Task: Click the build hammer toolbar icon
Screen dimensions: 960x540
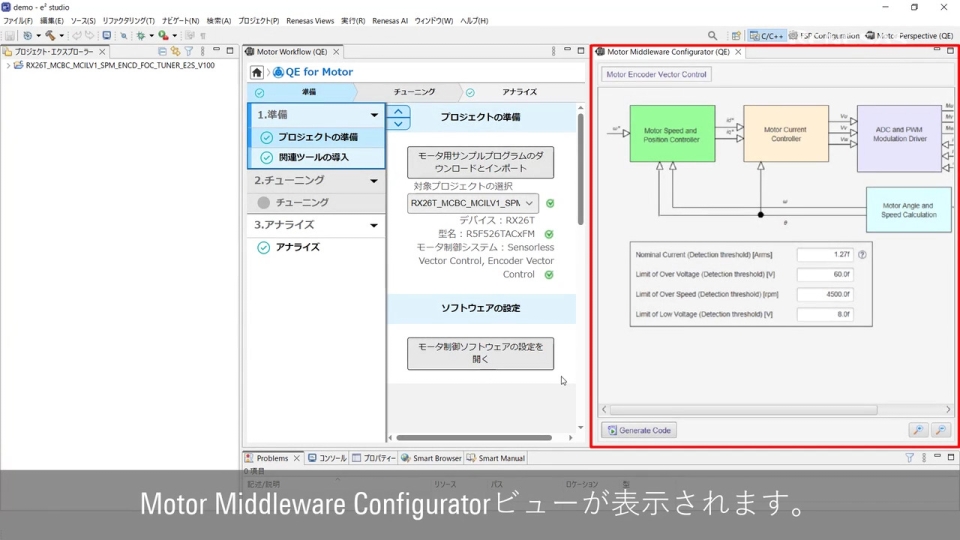Action: tap(48, 35)
